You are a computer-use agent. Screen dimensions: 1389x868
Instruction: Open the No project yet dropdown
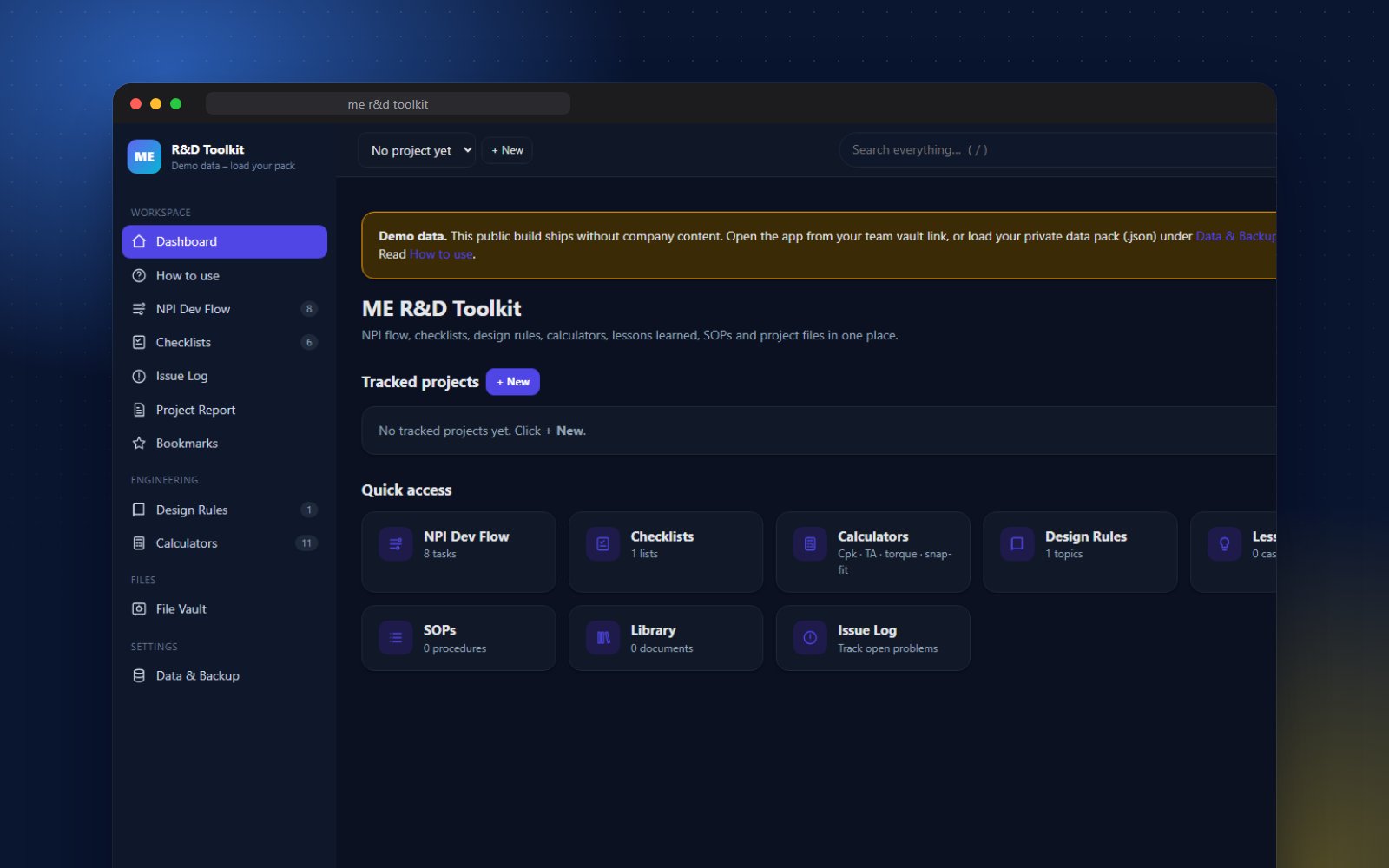418,150
